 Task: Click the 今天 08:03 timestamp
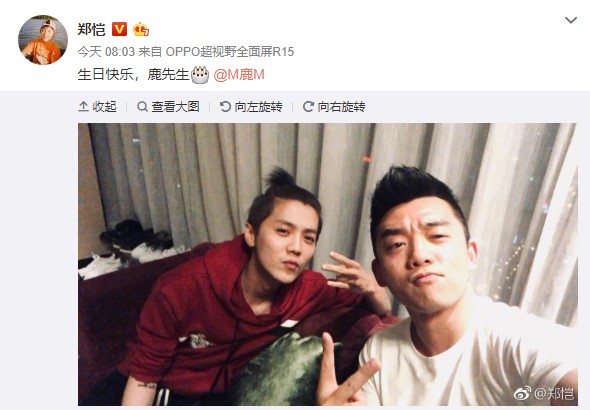106,52
